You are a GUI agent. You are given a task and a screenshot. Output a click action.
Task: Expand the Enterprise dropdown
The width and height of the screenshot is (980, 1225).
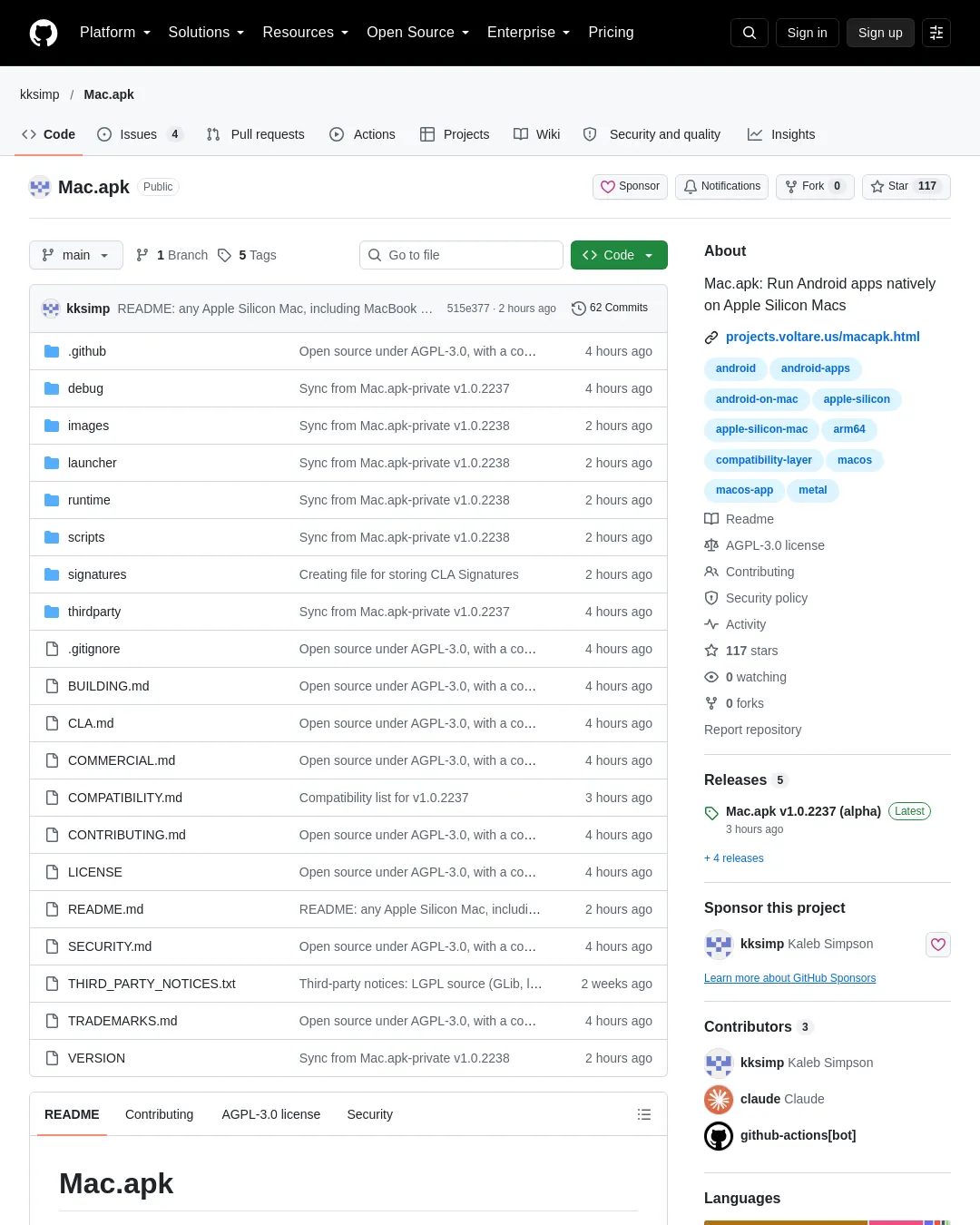tap(528, 33)
